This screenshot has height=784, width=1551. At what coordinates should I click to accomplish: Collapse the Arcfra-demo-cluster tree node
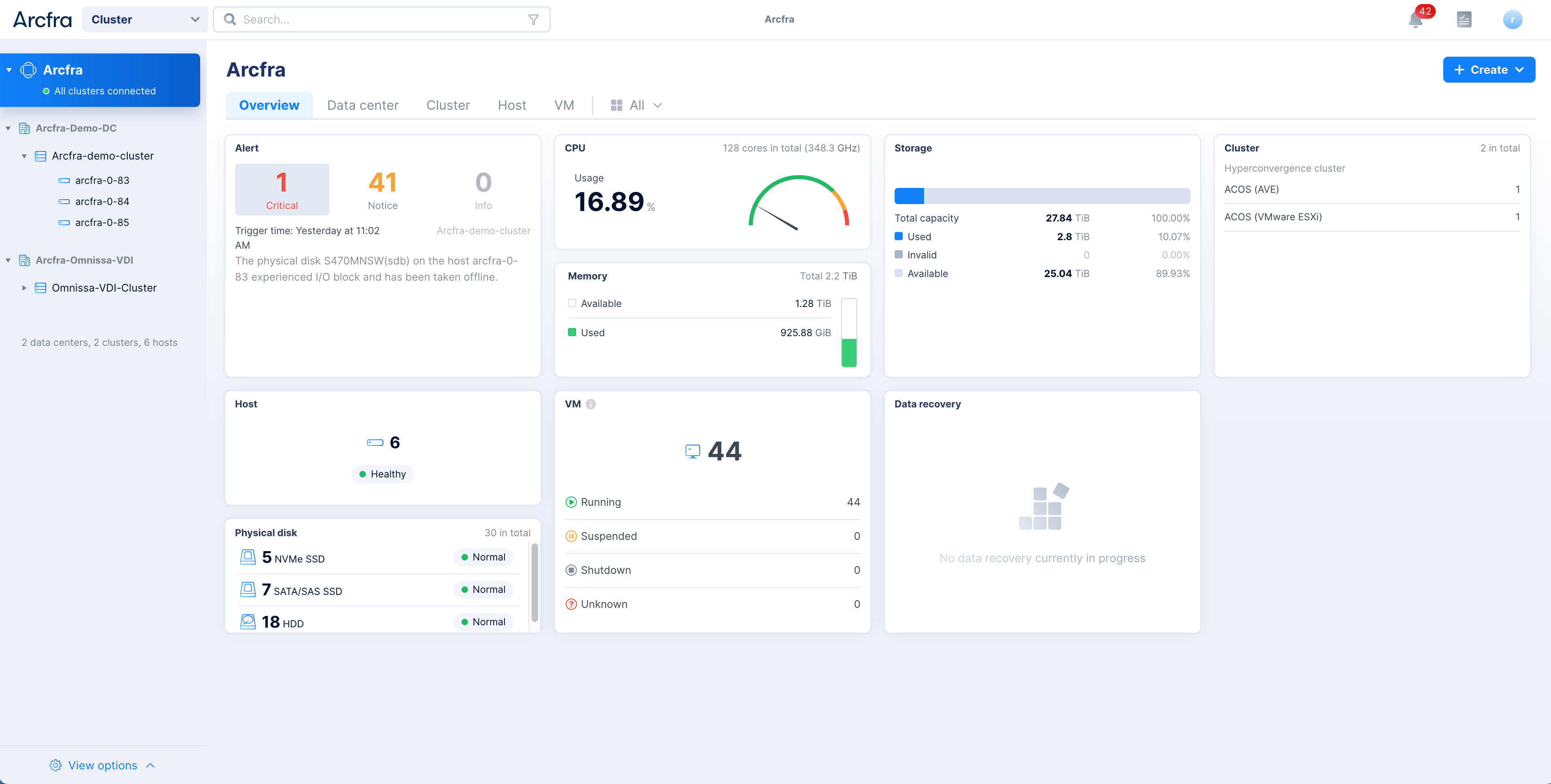[24, 156]
